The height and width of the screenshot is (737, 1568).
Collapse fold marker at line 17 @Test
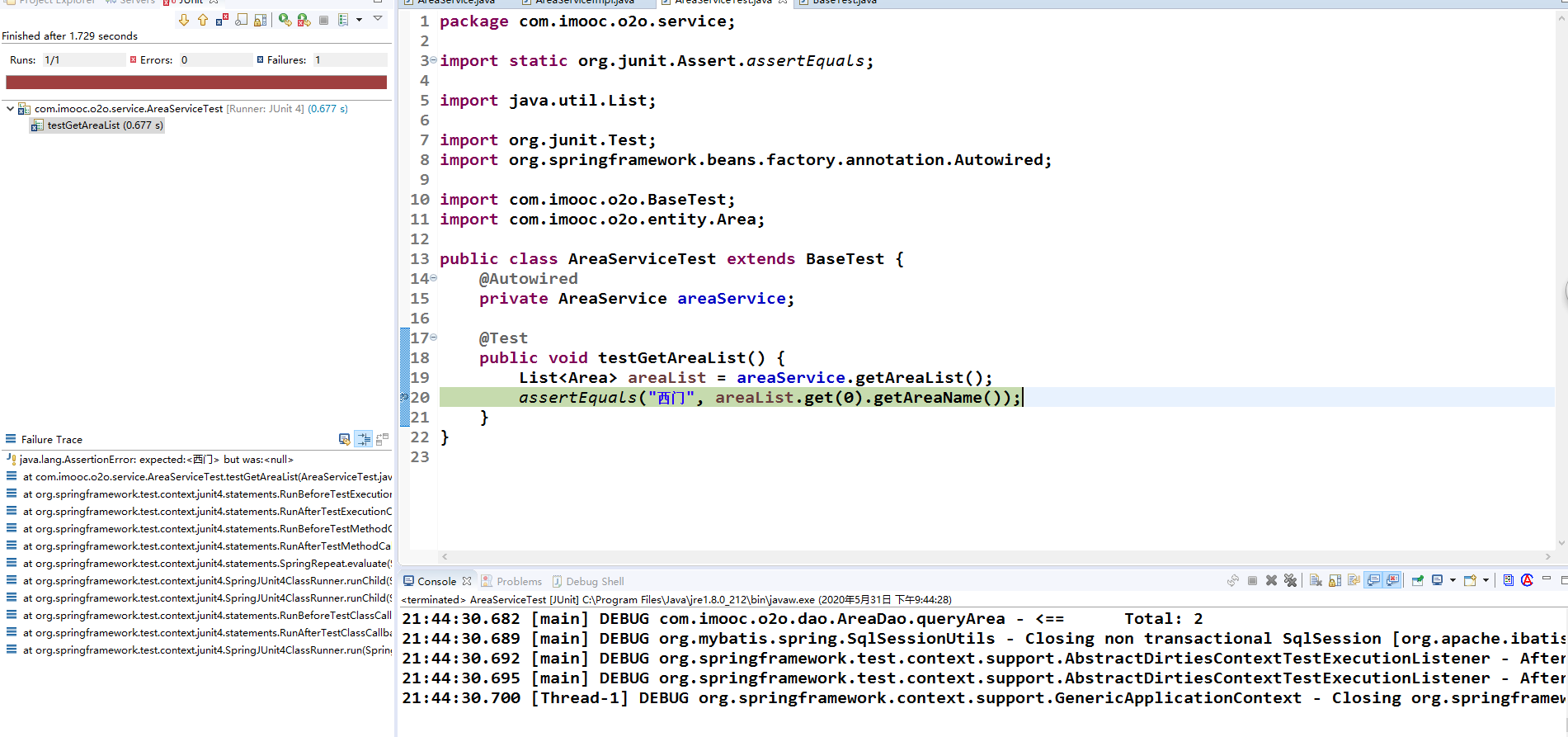click(x=434, y=337)
